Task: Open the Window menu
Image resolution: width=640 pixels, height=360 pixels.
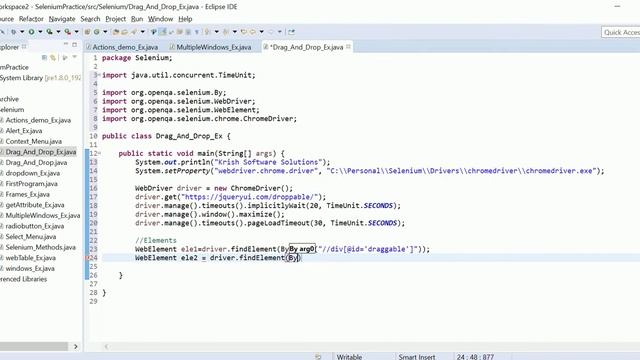Action: click(x=160, y=19)
